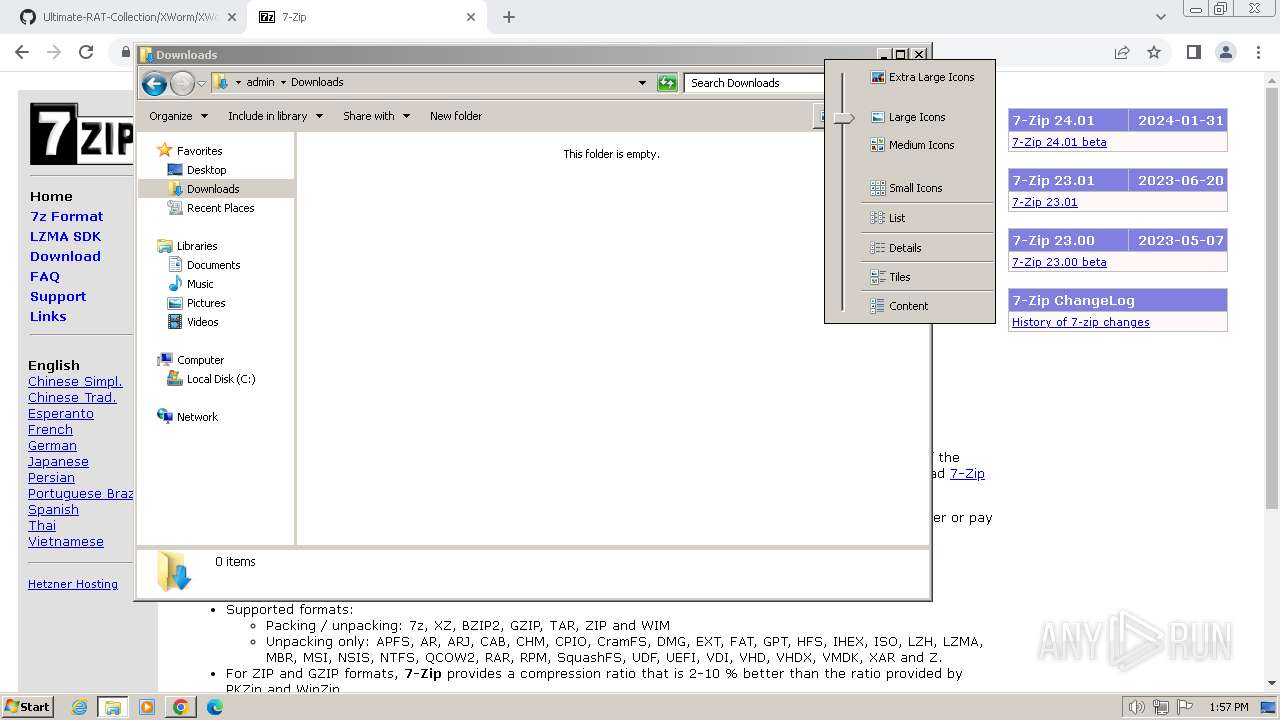Click the Explorer Forward arrow button
The height and width of the screenshot is (720, 1280).
182,83
